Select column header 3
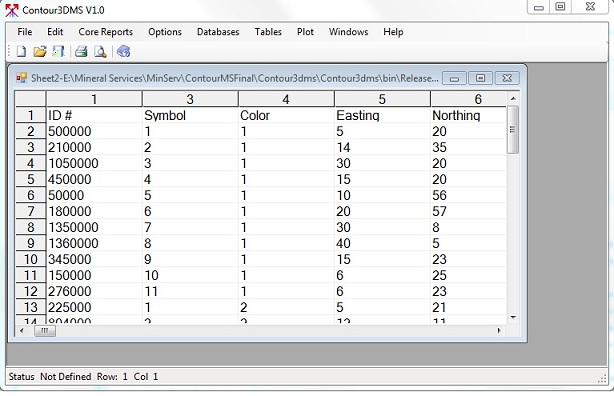This screenshot has height=396, width=614. point(190,99)
